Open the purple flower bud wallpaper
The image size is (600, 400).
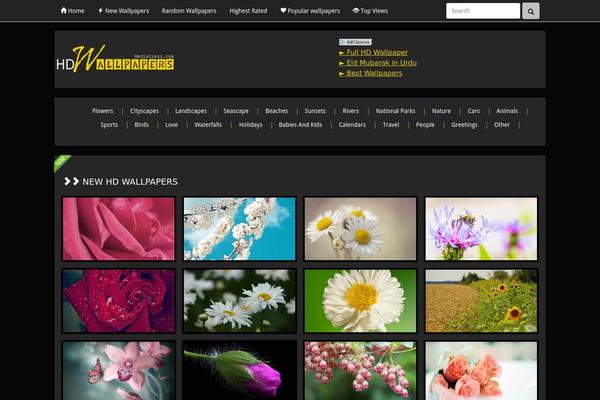240,371
